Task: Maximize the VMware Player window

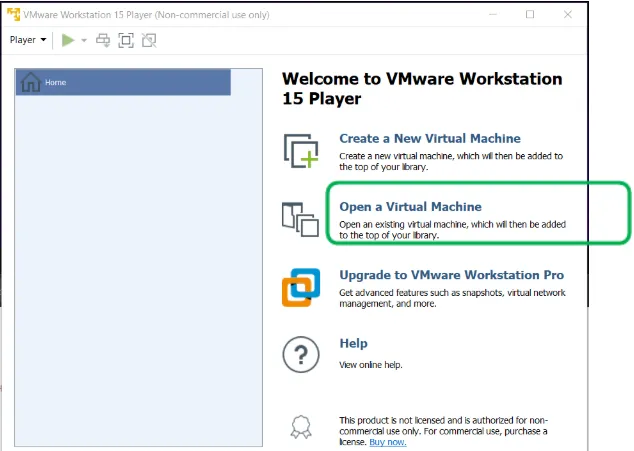Action: (x=530, y=15)
